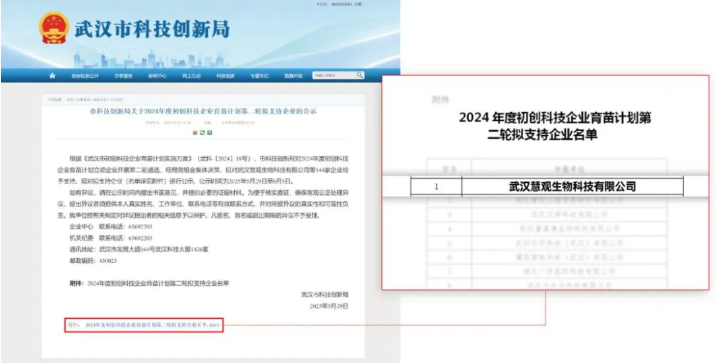Viewport: 716px width, 363px height.
Task: Click the breadcrumb path above the headline
Action: click(84, 99)
